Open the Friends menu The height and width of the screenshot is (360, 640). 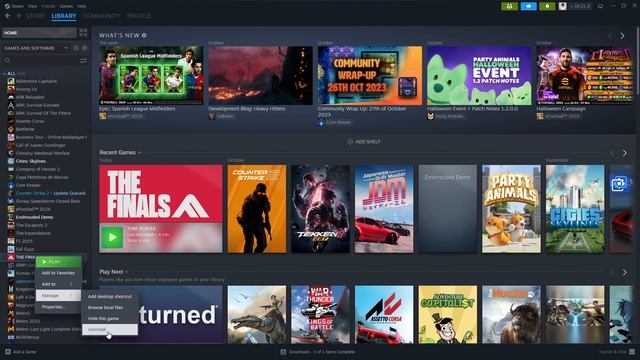point(49,6)
